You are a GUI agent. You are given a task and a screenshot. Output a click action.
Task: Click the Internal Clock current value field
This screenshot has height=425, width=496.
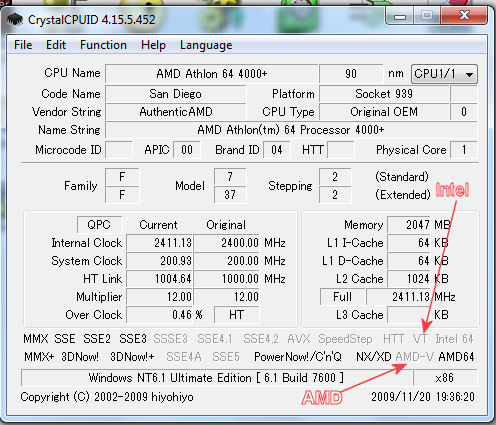pos(160,243)
